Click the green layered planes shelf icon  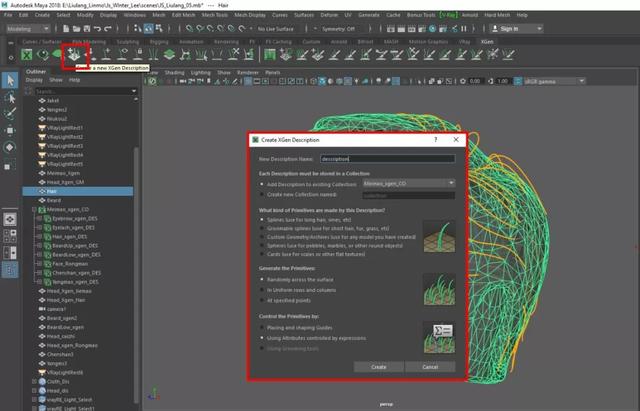[169, 54]
